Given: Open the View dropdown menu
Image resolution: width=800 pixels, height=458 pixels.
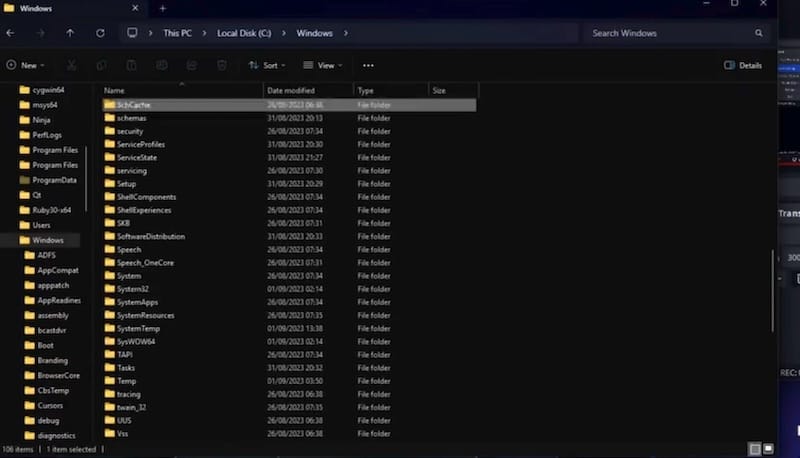Looking at the screenshot, I should coord(323,65).
